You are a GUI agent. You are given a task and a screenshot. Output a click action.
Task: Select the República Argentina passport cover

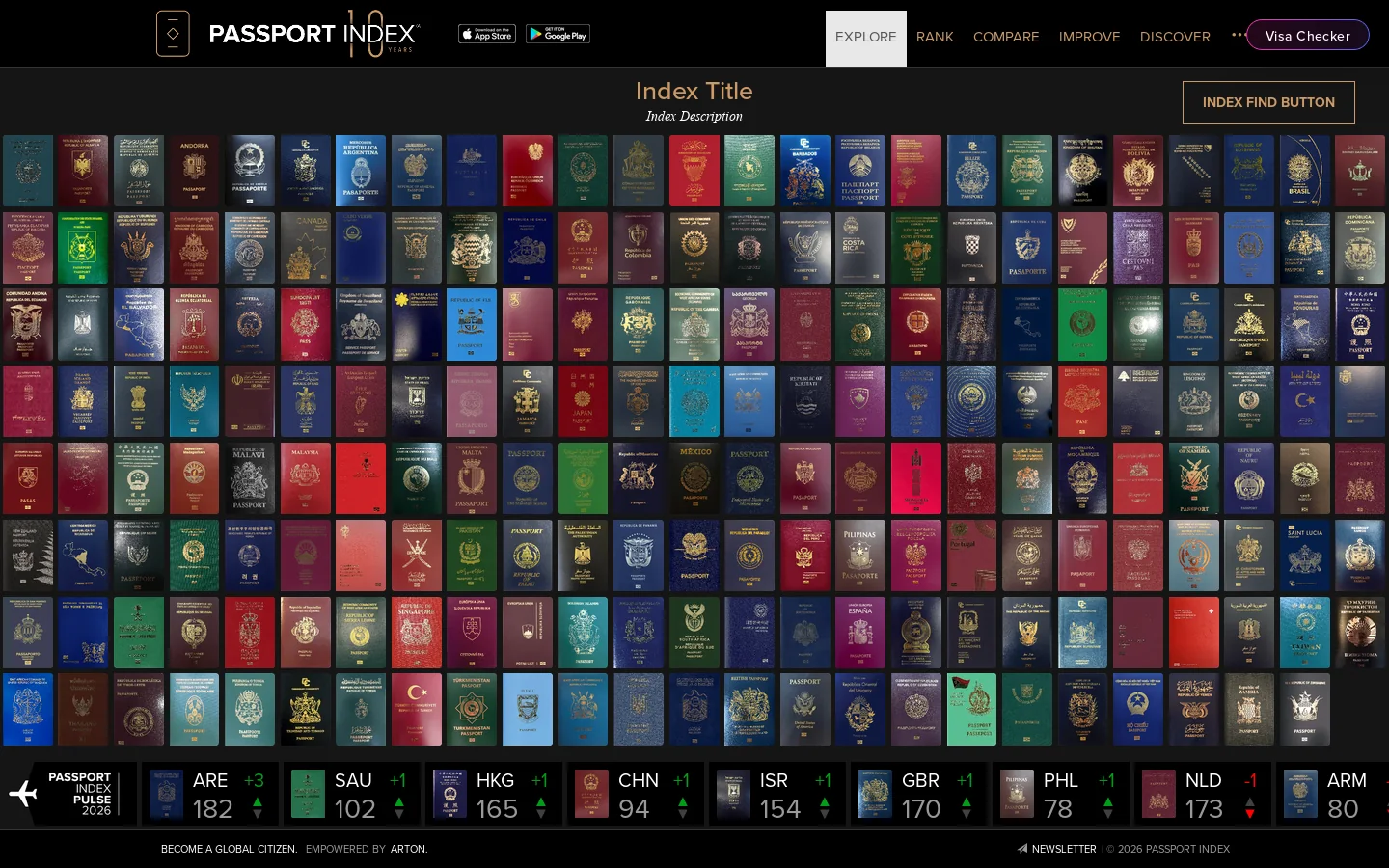click(x=361, y=171)
